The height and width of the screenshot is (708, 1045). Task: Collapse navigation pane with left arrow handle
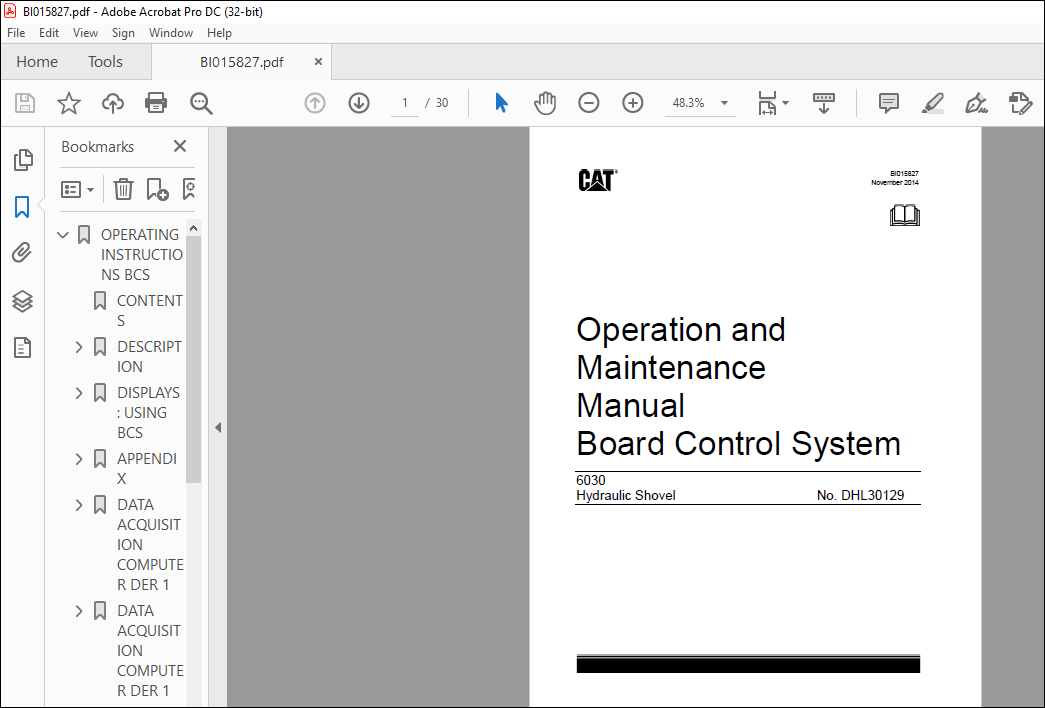point(218,428)
